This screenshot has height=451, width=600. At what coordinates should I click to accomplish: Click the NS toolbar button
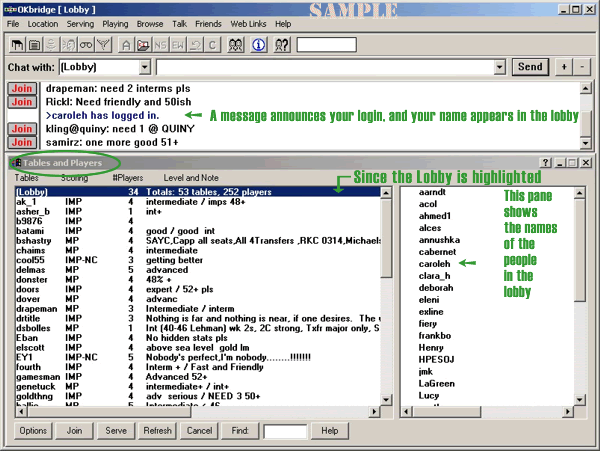[x=160, y=45]
